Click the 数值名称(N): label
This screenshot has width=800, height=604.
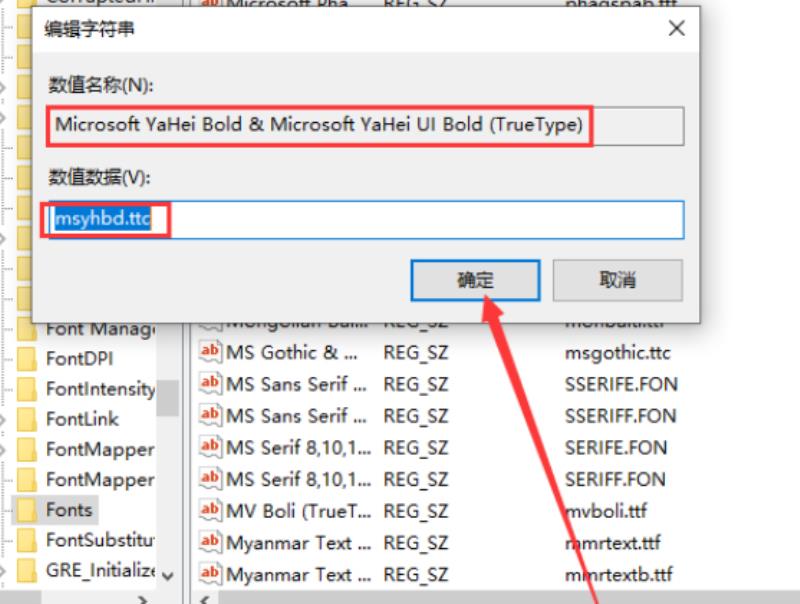[101, 85]
